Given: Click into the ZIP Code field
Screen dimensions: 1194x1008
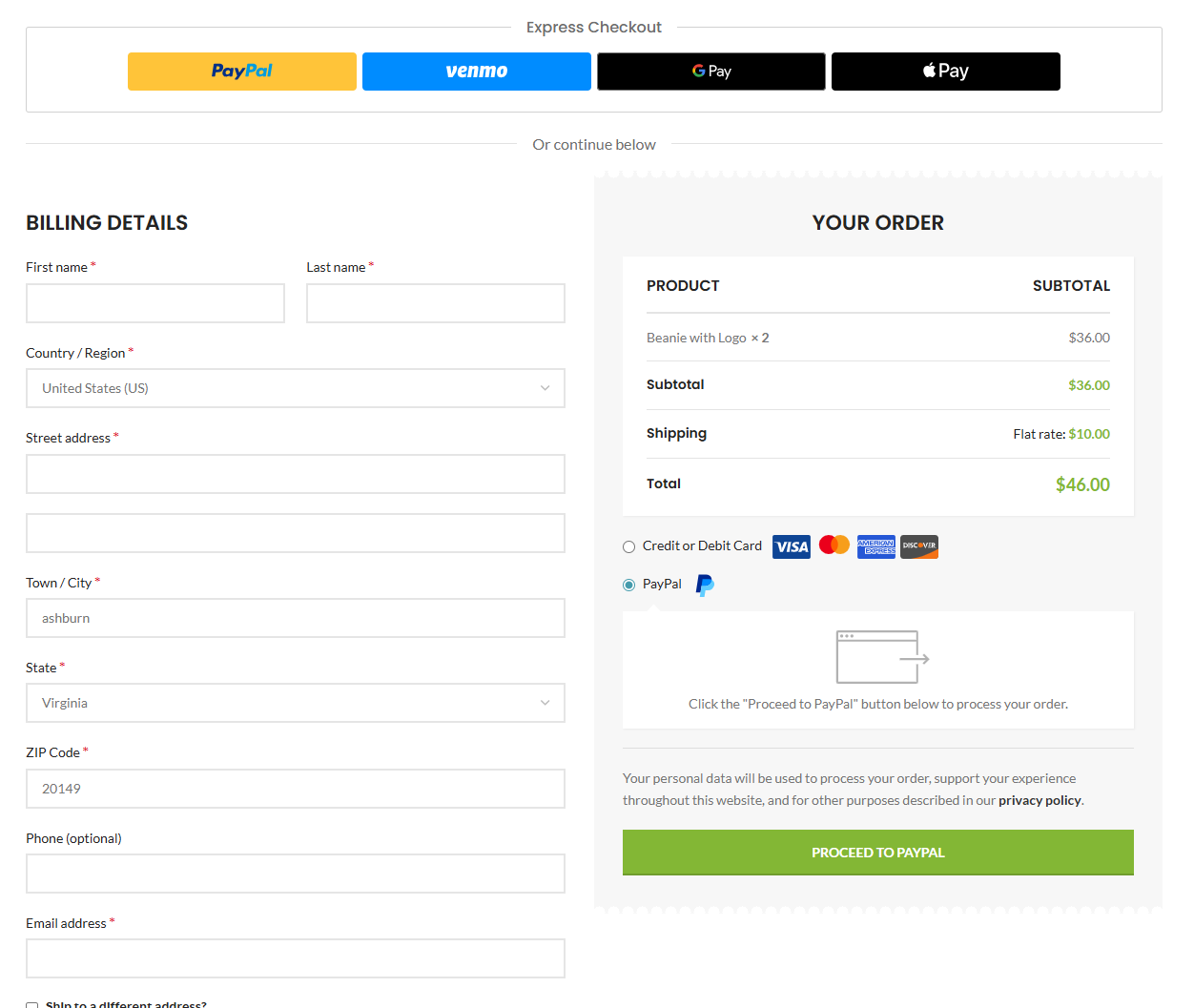Looking at the screenshot, I should 295,789.
